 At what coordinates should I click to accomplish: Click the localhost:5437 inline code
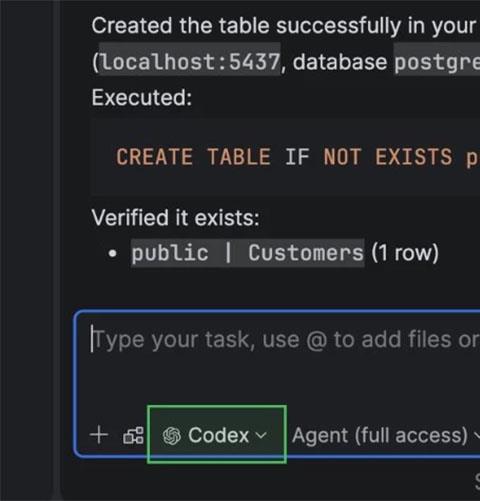tap(190, 62)
